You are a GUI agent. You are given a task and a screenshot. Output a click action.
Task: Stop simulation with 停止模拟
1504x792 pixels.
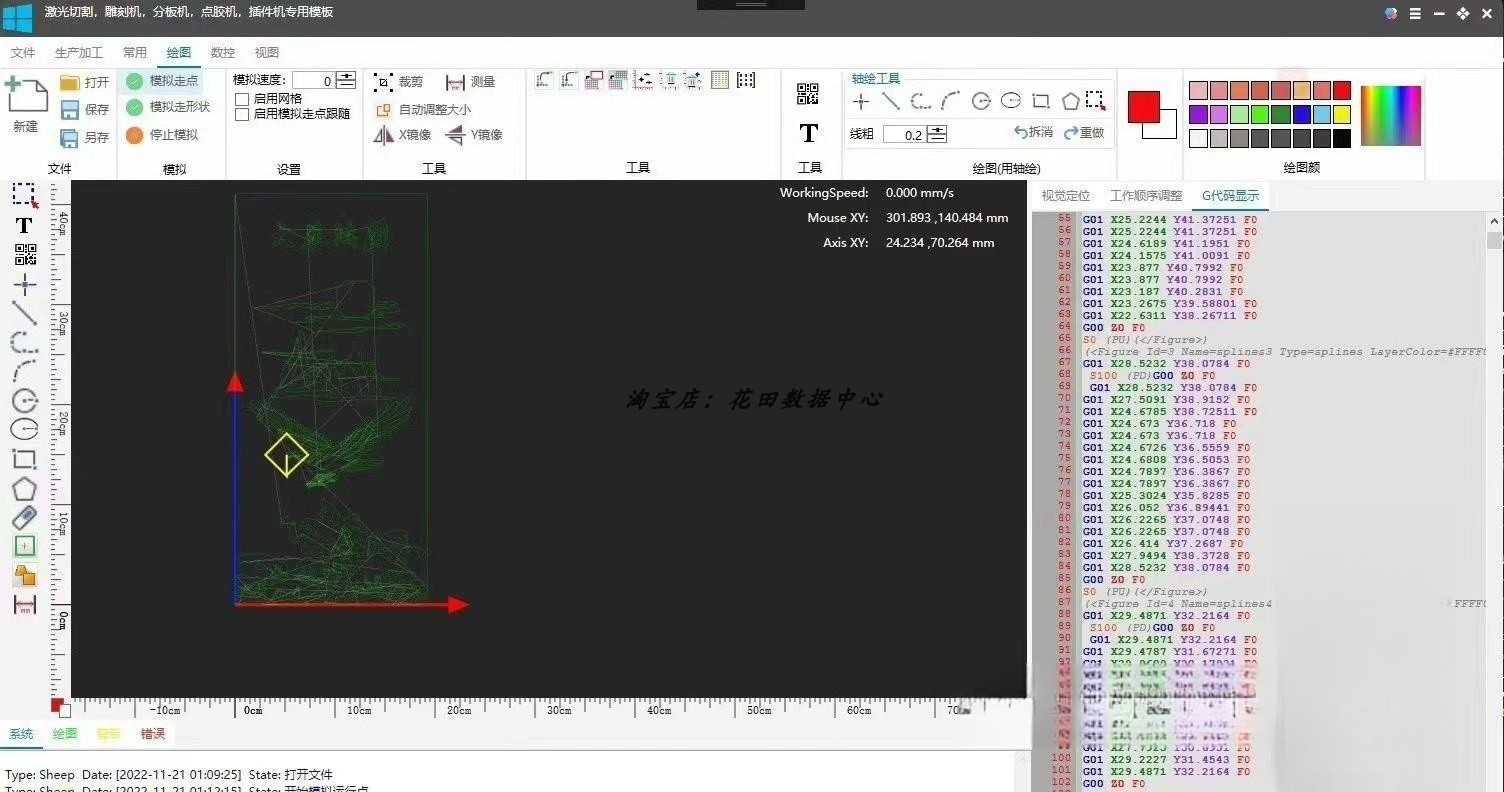(163, 135)
